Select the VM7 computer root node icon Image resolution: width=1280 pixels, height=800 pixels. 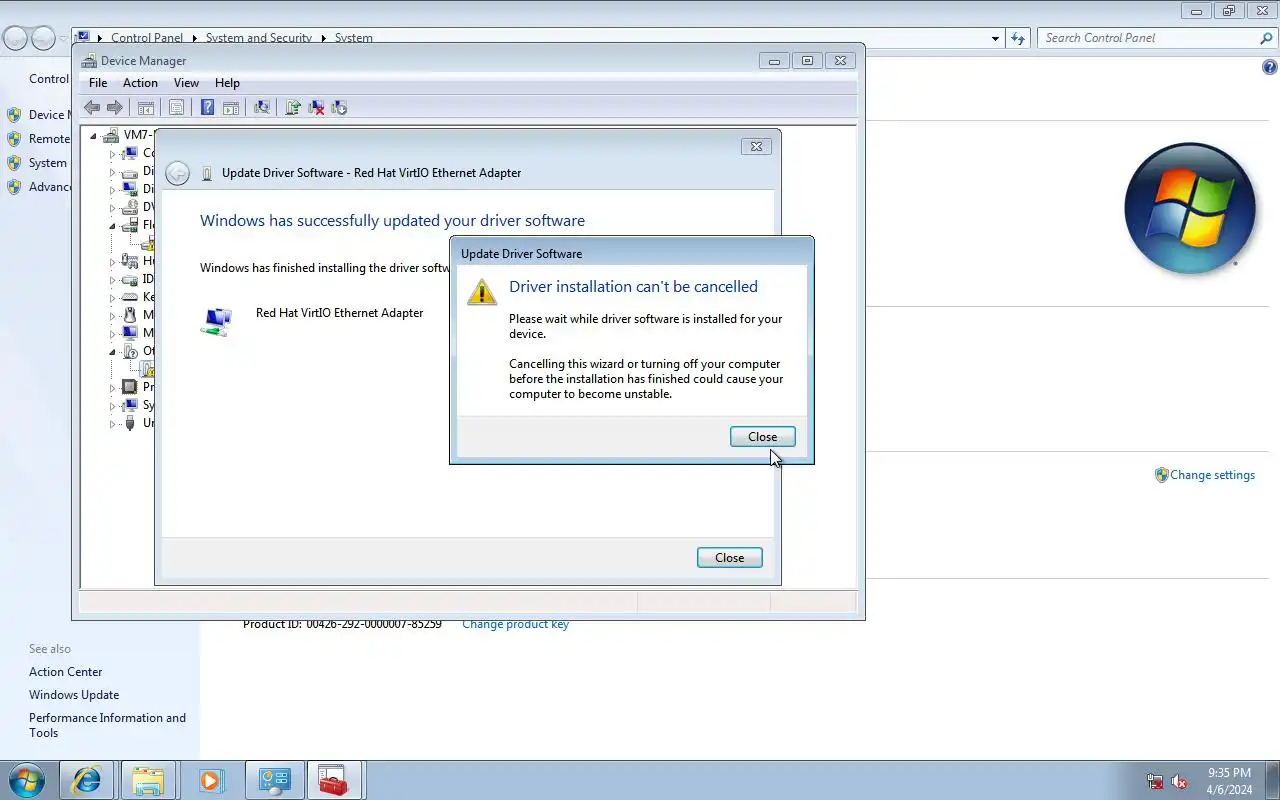(111, 135)
